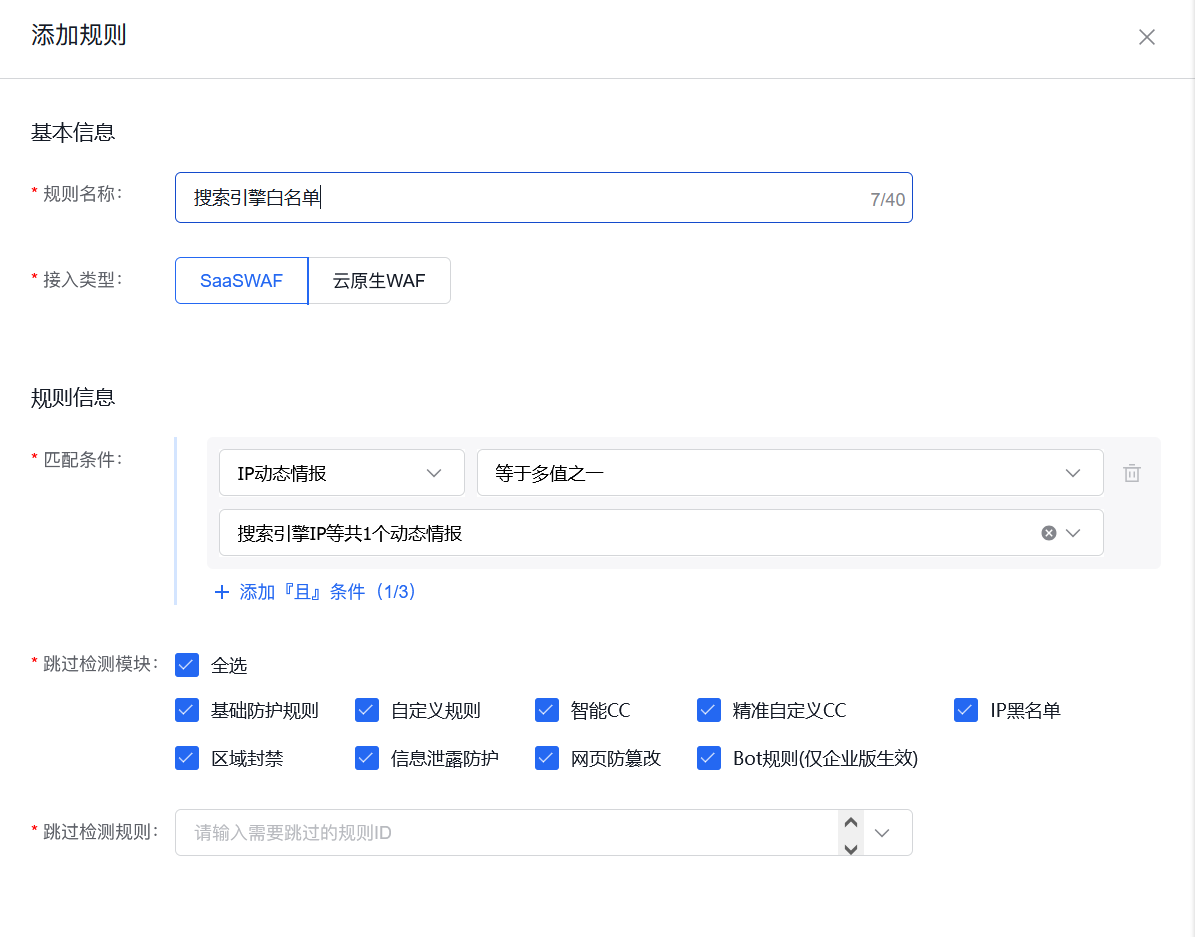Click the 跳过检测规则 input field
Screen dimensions: 1195x937
(500, 832)
